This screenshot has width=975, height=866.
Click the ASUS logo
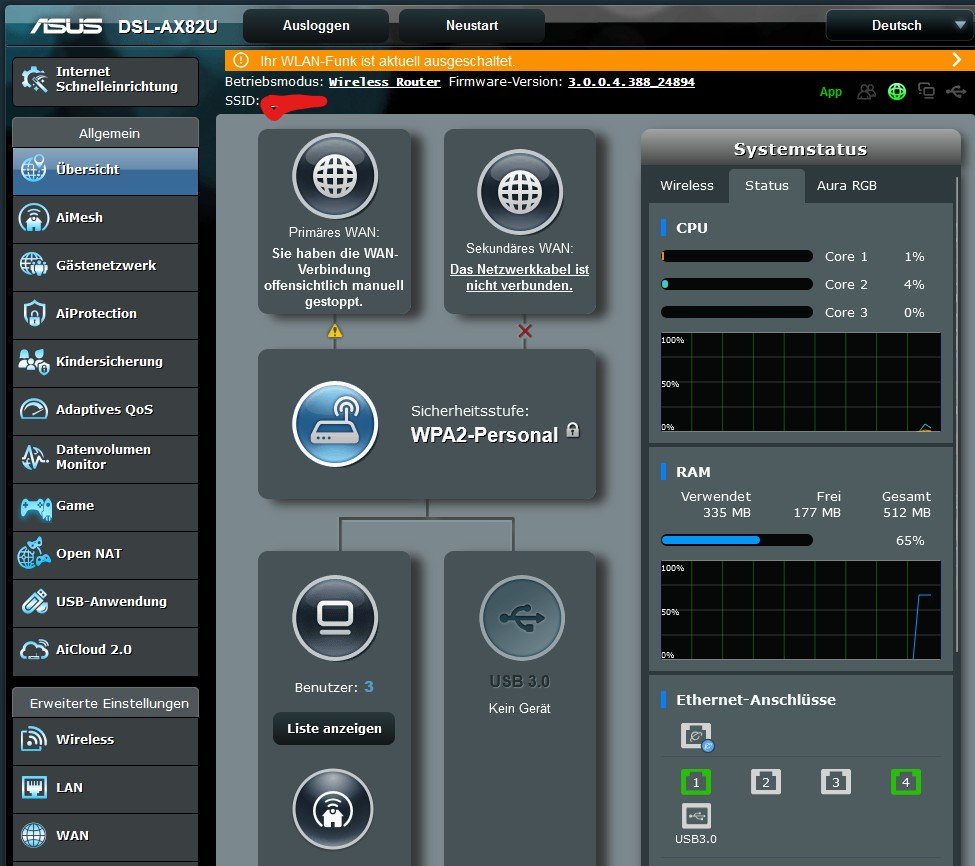[67, 26]
